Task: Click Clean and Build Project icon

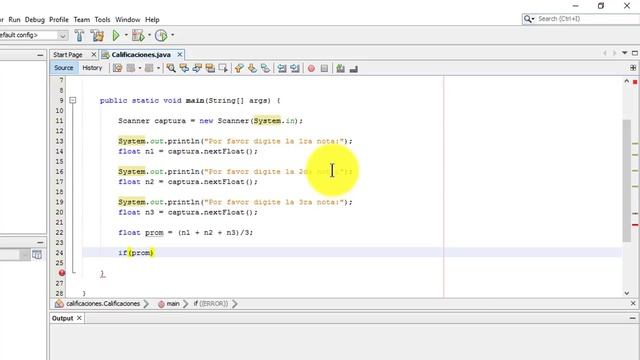Action: point(97,36)
